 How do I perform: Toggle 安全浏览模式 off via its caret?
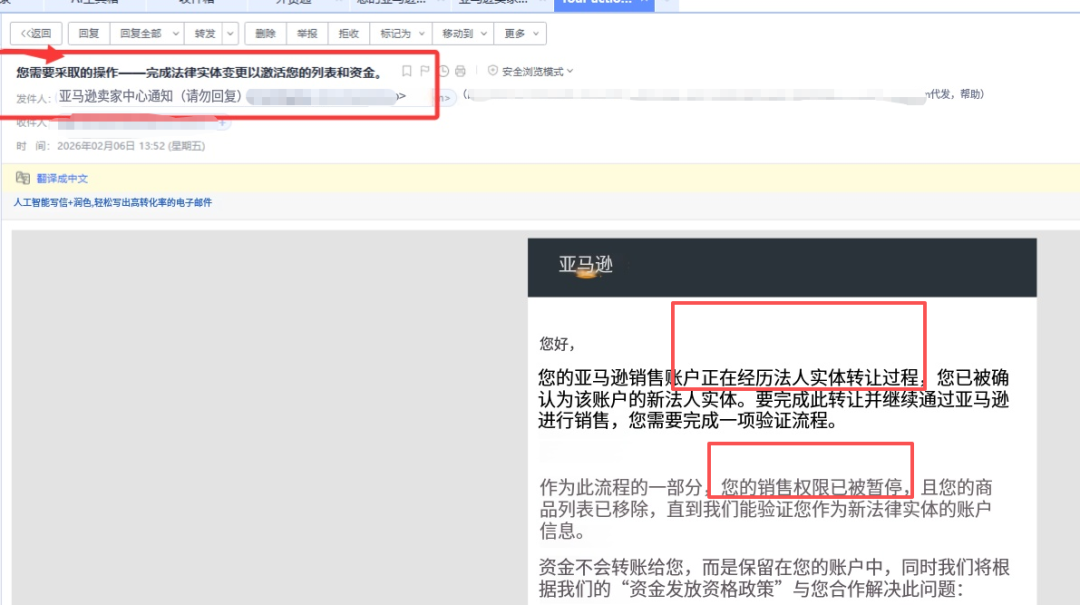(570, 70)
